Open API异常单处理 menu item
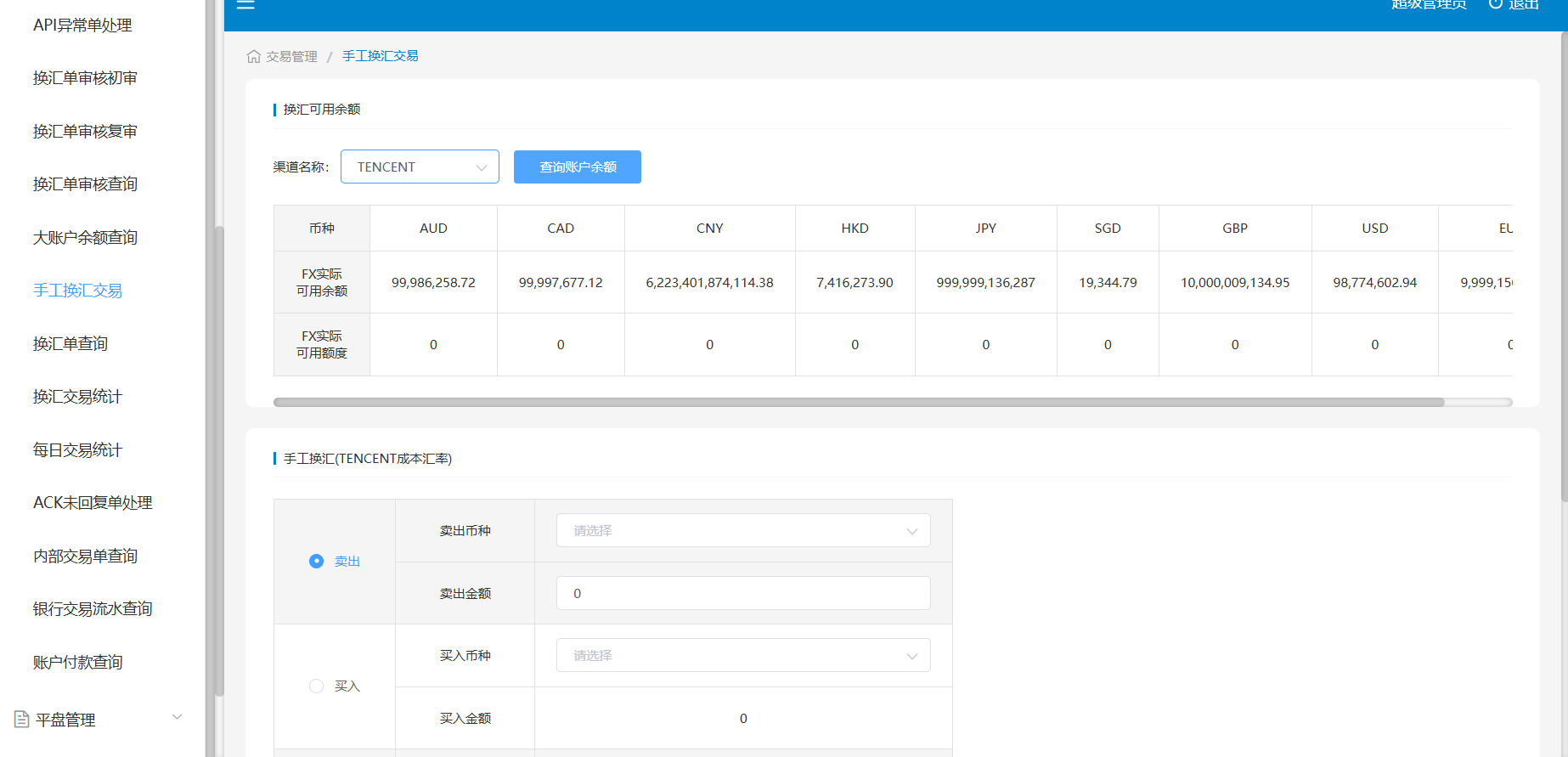Viewport: 1568px width, 757px height. (x=82, y=25)
